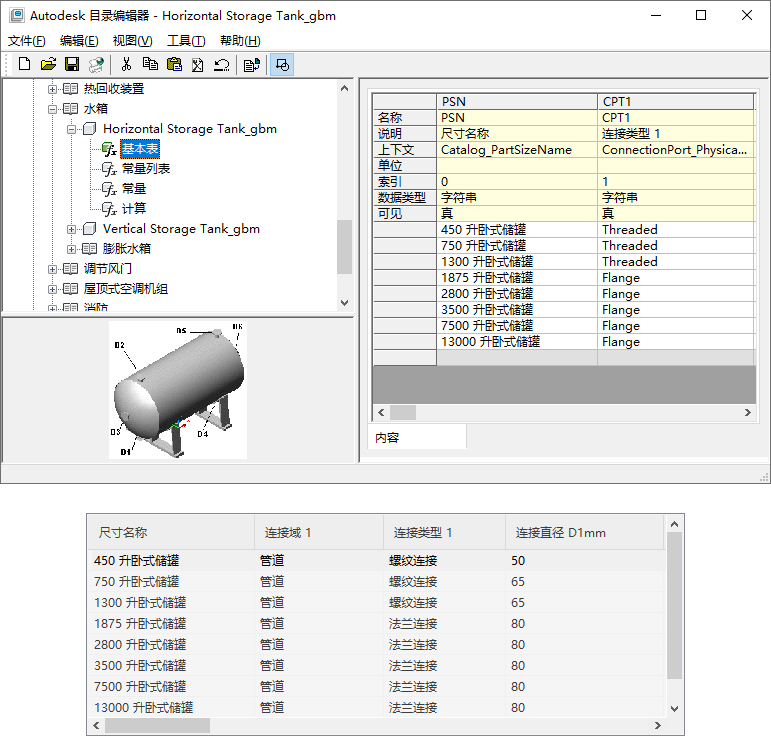The width and height of the screenshot is (771, 736).
Task: Click the fx icon beside 计算
Action: pos(109,209)
